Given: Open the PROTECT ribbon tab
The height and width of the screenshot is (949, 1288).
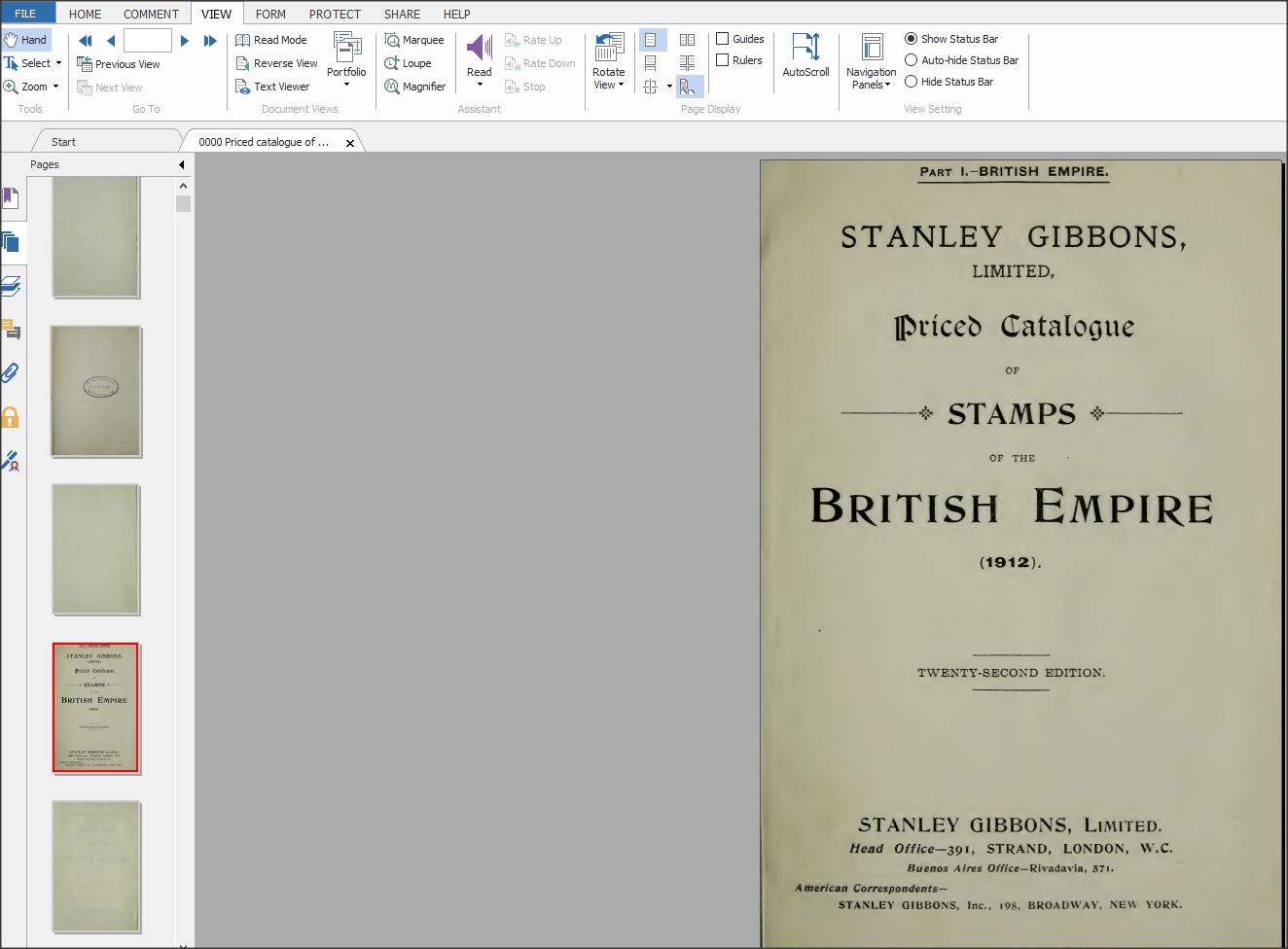Looking at the screenshot, I should click(x=335, y=14).
